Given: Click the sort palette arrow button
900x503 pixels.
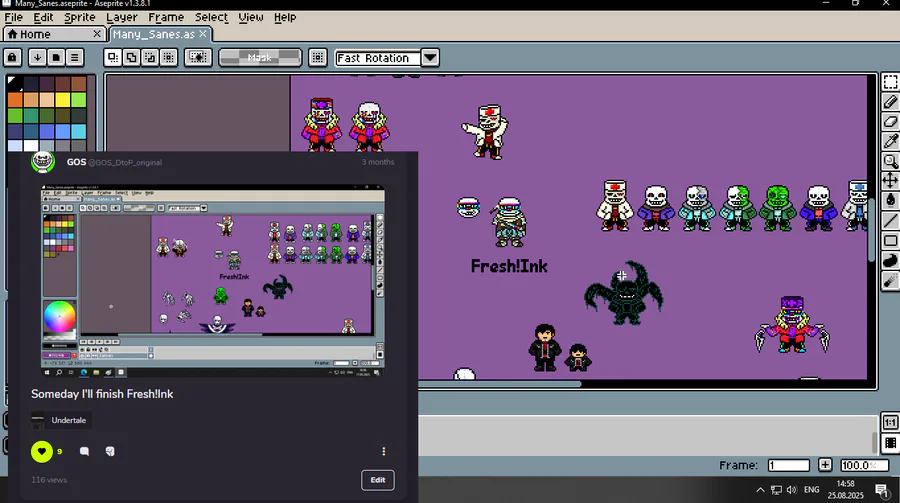Looking at the screenshot, I should click(x=37, y=57).
